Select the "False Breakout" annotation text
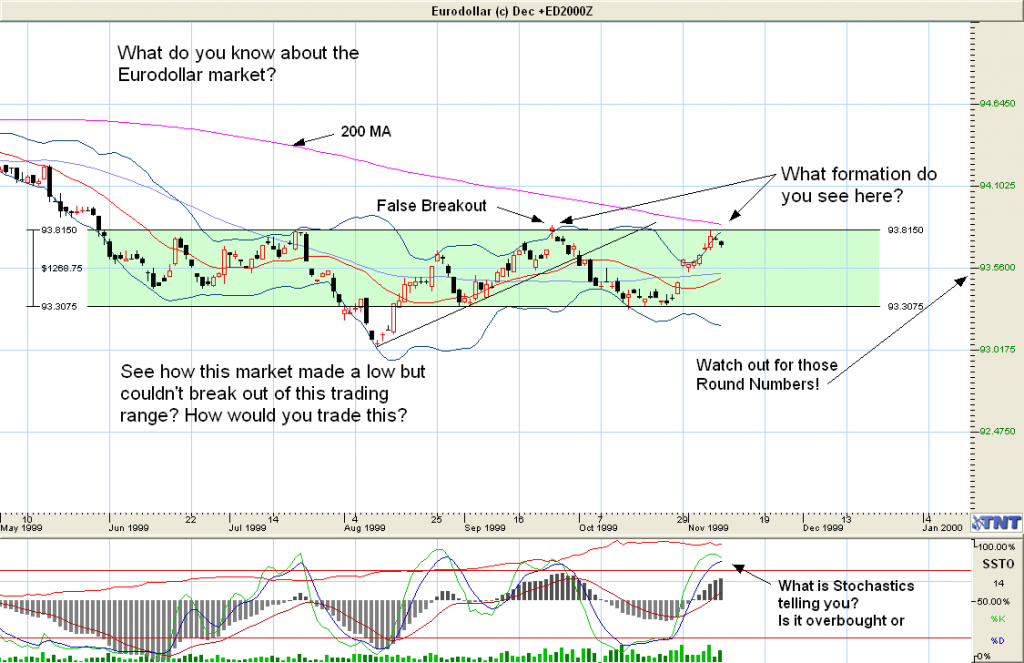 tap(431, 205)
